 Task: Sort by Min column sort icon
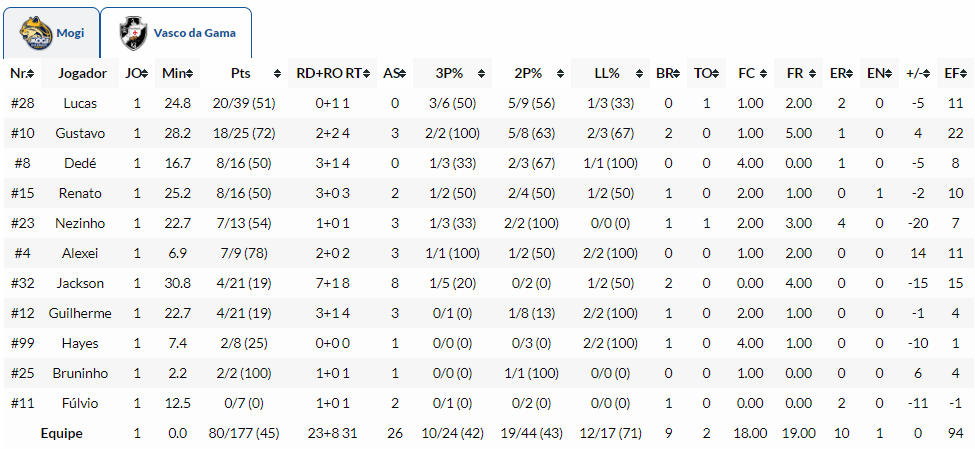point(190,74)
